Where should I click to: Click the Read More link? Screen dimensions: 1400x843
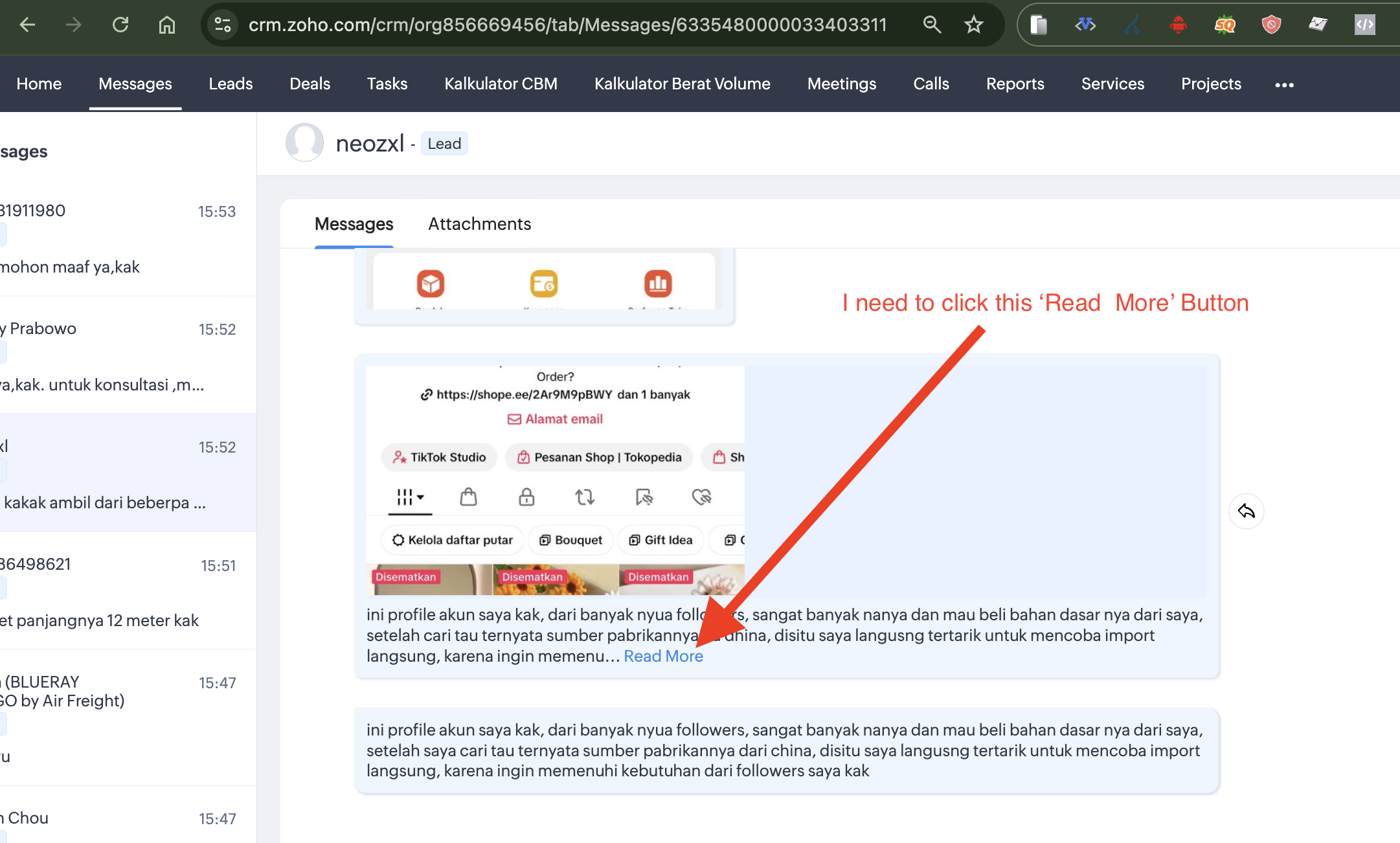663,656
